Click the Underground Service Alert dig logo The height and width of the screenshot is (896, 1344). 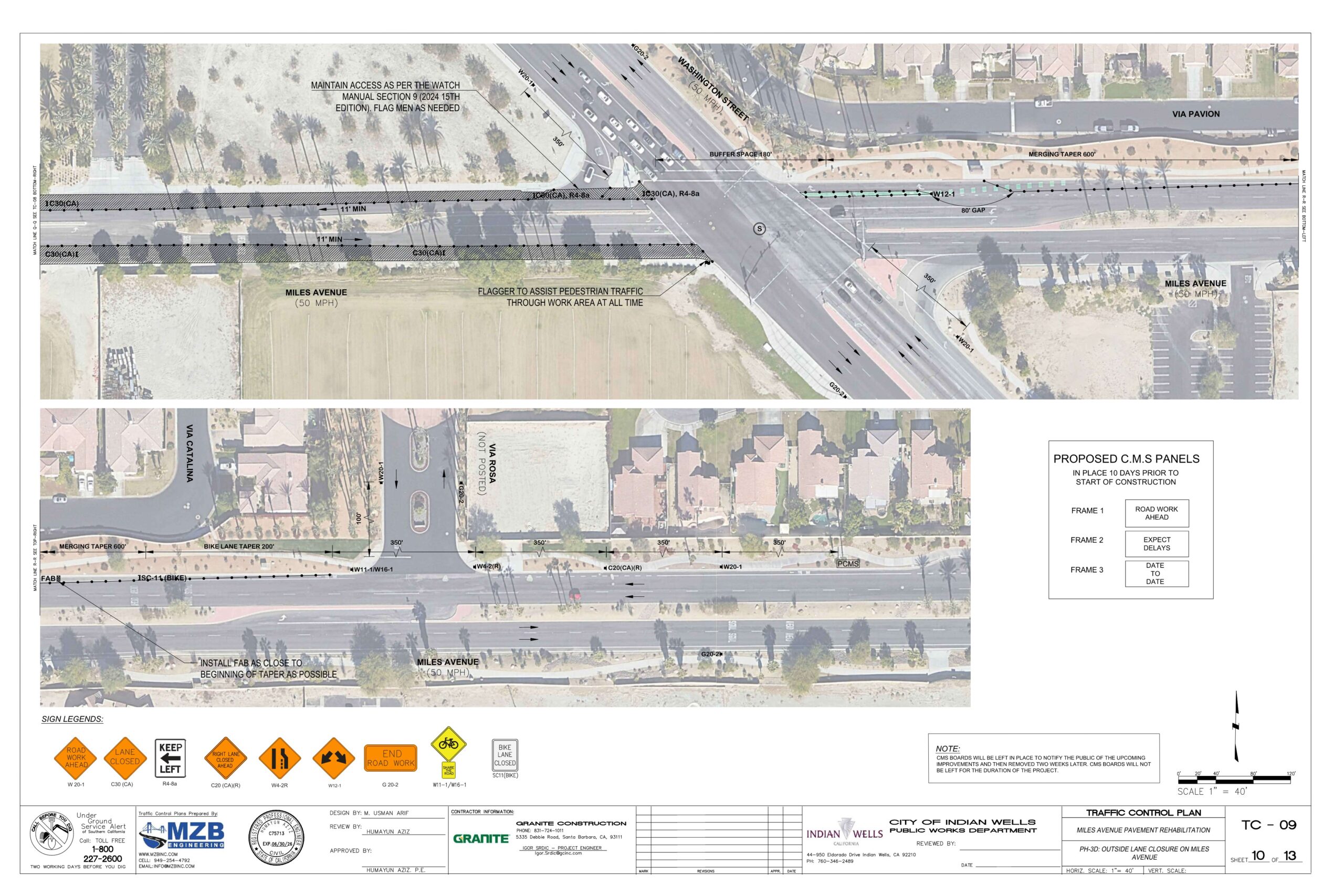(x=52, y=833)
